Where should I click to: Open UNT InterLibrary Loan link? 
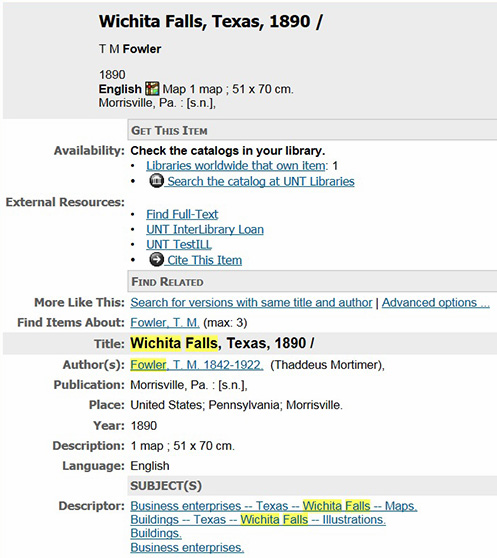(x=205, y=230)
